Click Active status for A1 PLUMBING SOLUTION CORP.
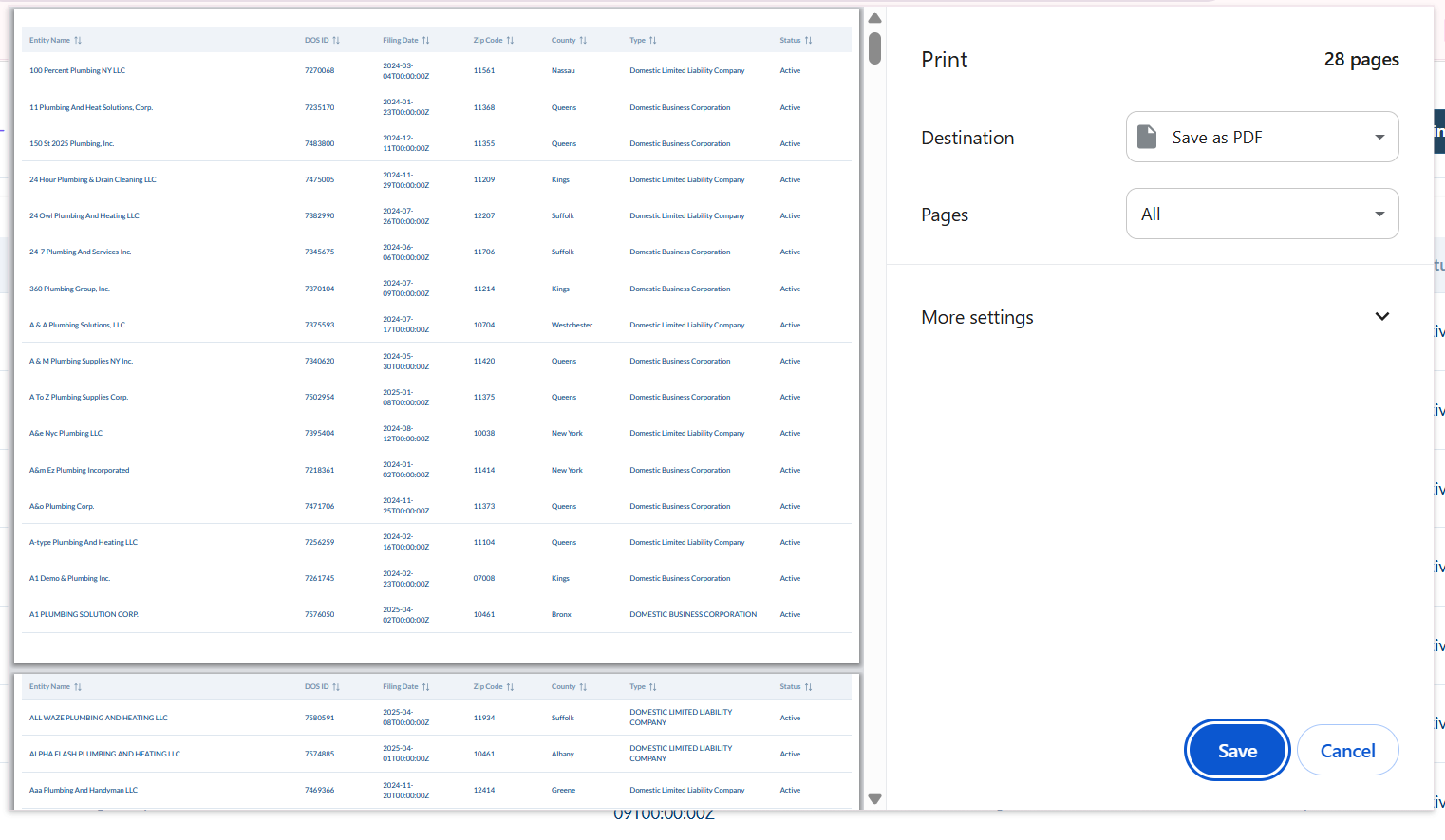 point(790,614)
